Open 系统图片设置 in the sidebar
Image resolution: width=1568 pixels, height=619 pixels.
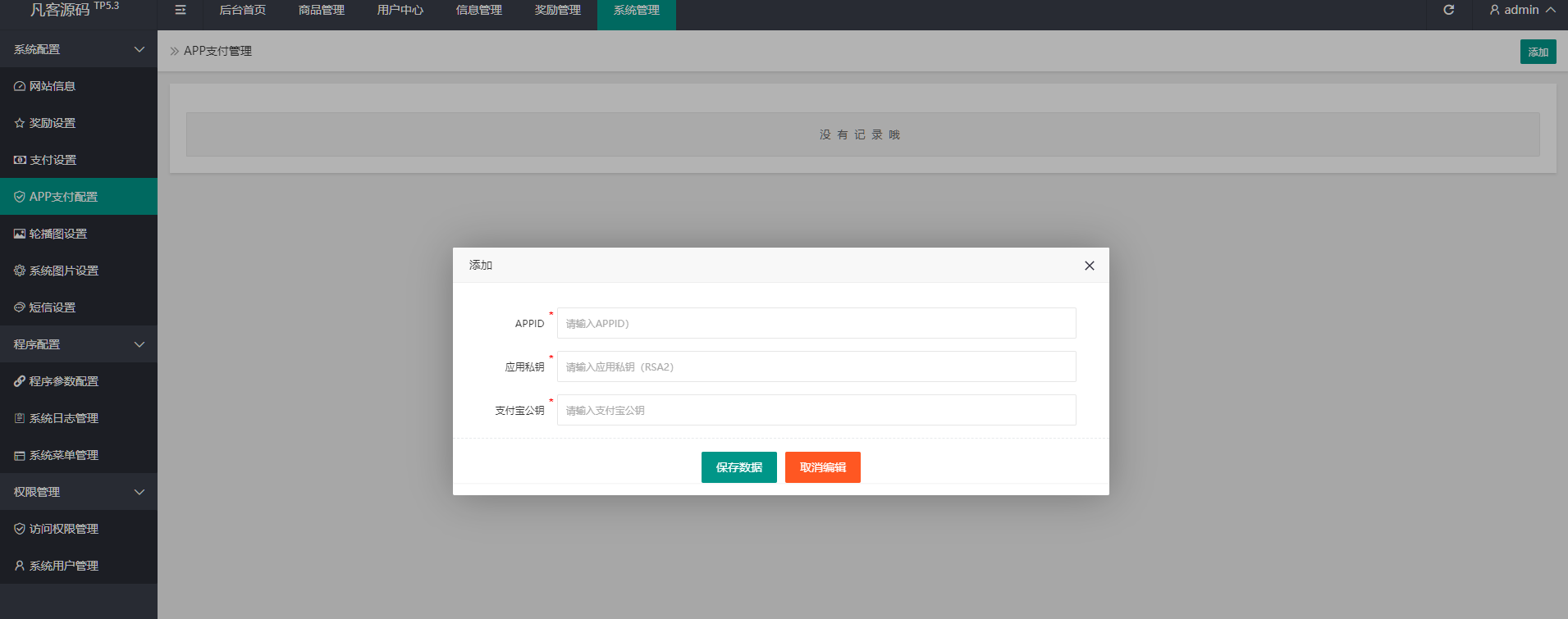click(x=79, y=271)
